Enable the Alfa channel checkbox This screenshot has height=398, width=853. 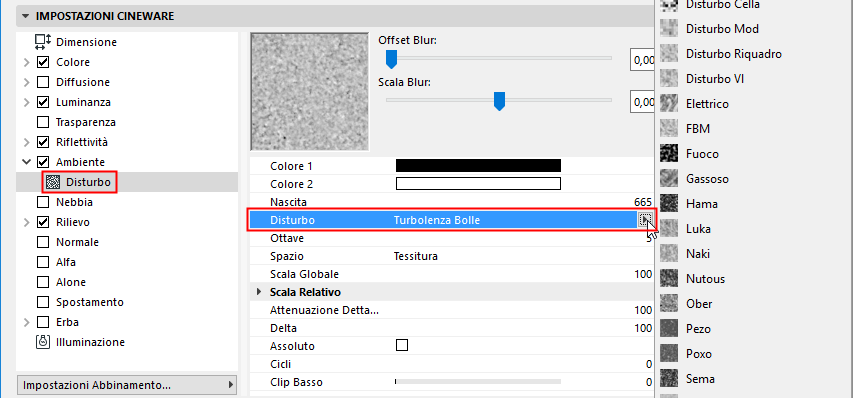[x=43, y=262]
